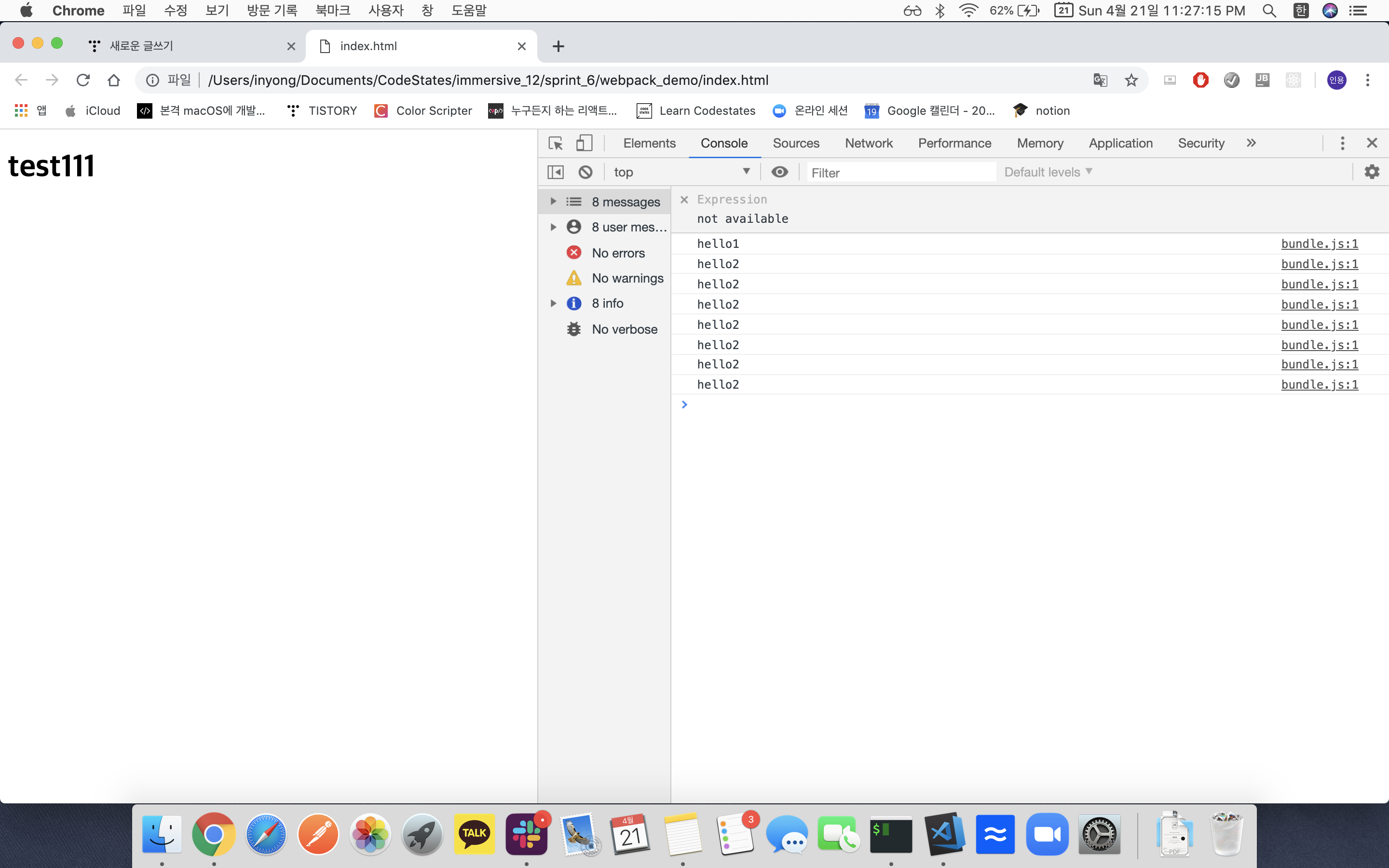This screenshot has height=868, width=1389.
Task: Expand the 8 info group
Action: point(553,303)
